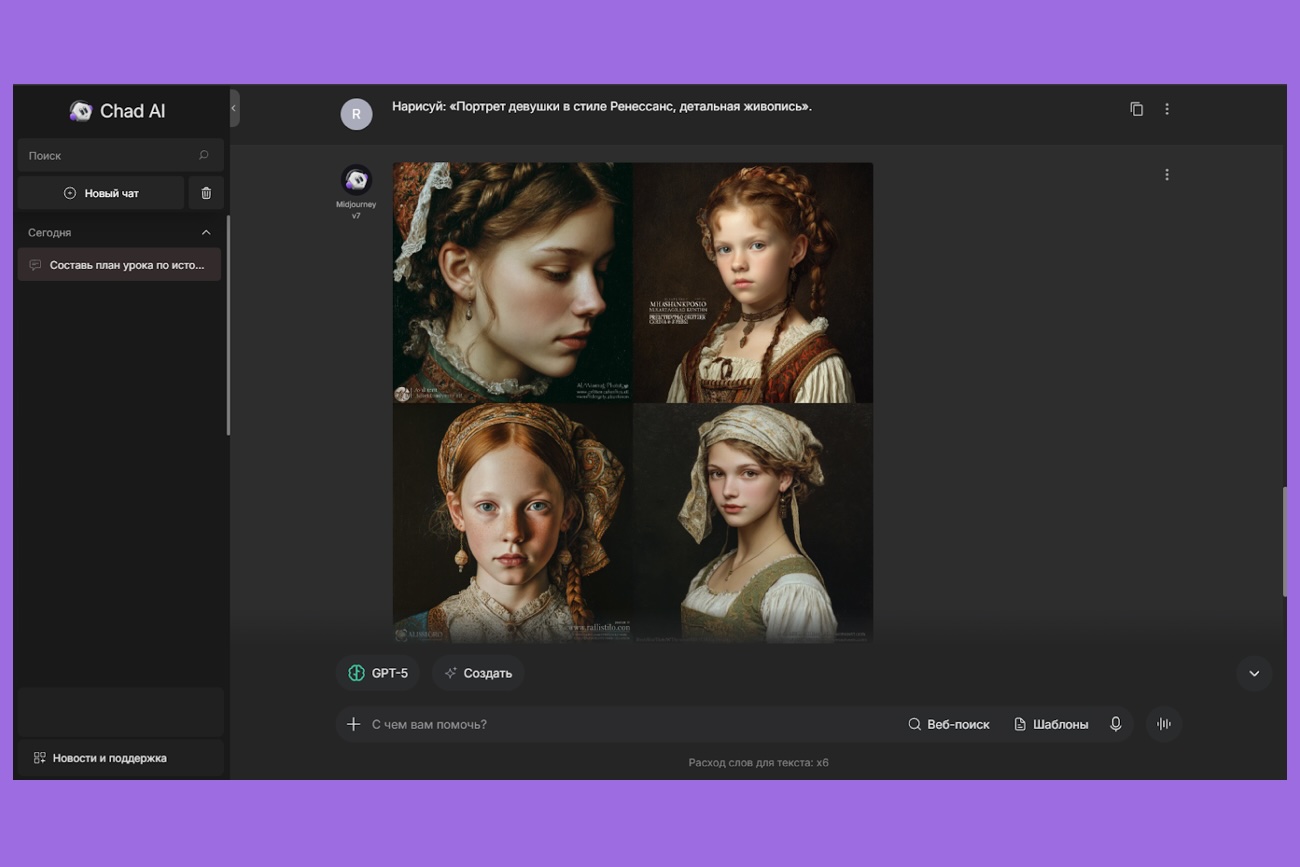Activate microphone voice input

coord(1116,724)
